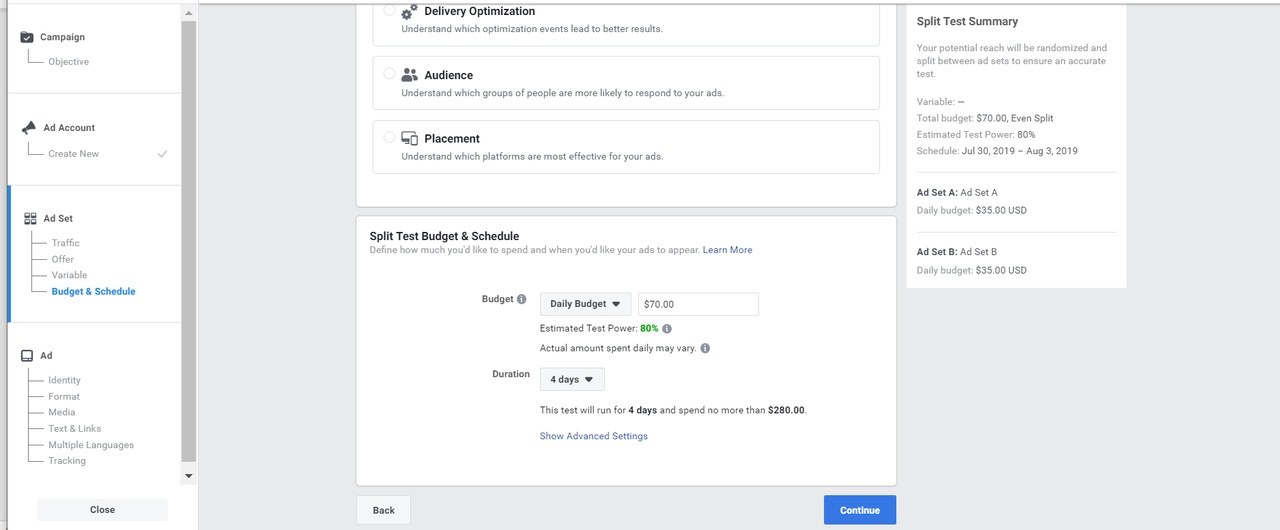Click the info icon next to Budget
This screenshot has width=1280, height=530.
[x=521, y=299]
